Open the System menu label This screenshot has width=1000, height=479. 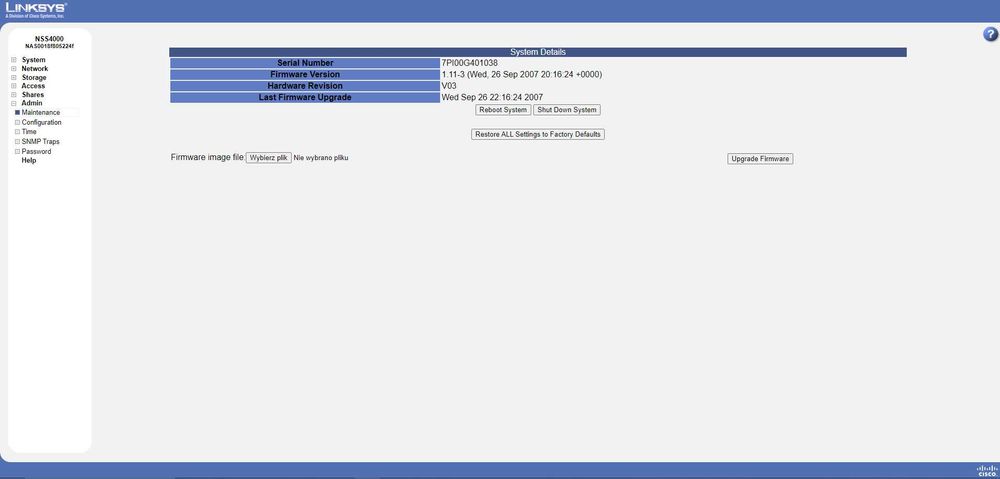tap(33, 60)
